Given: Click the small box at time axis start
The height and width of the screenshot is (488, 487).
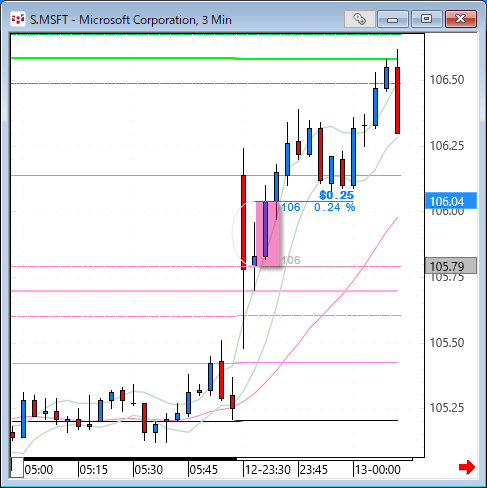Looking at the screenshot, I should [x=17, y=468].
